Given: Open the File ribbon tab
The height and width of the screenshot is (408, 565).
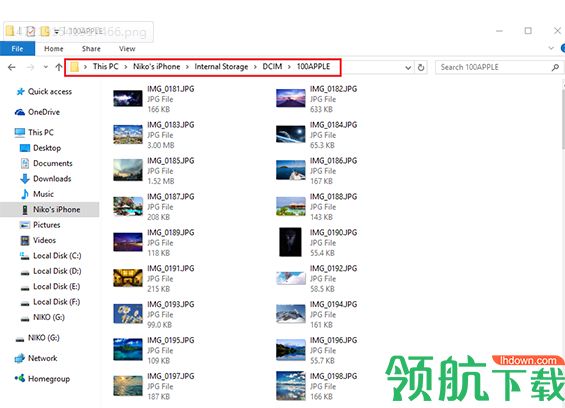Looking at the screenshot, I should tap(17, 49).
